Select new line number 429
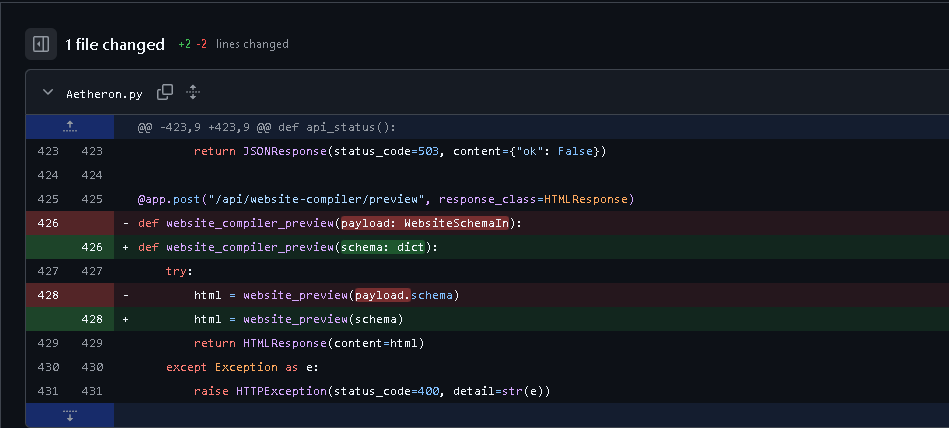Viewport: 949px width, 428px height. (92, 343)
